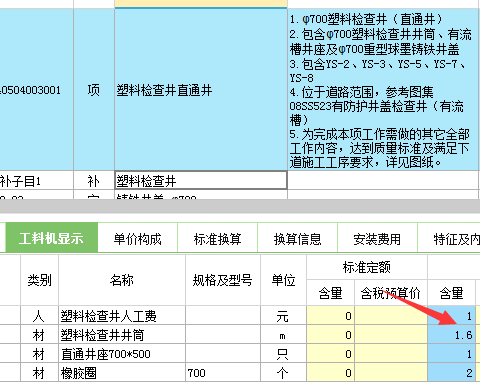Click the item feature description cell
Viewport: 480px width, 387px height.
[x=383, y=90]
